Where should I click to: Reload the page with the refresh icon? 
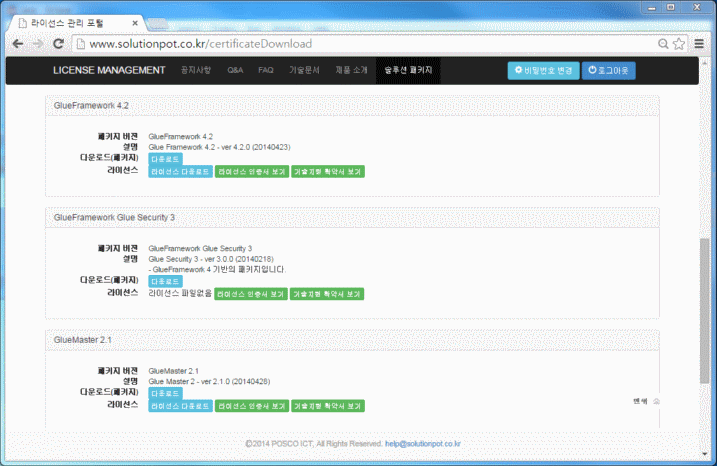point(59,44)
